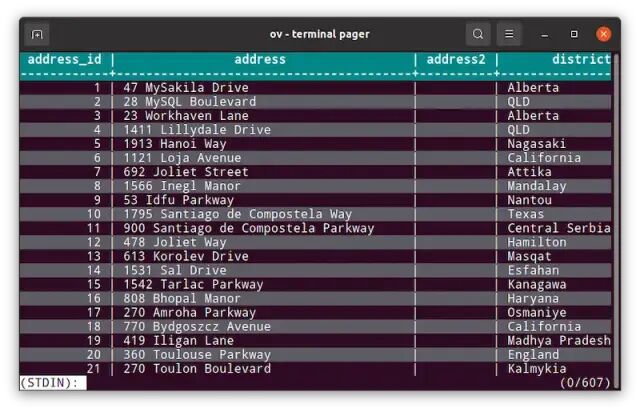Select '1542 Tarlac Parkway' address
This screenshot has height=412, width=640.
coord(193,285)
